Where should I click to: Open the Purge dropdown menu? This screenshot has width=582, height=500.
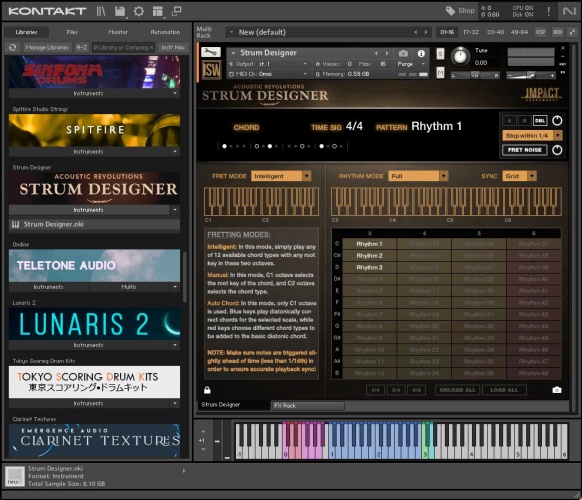411,64
